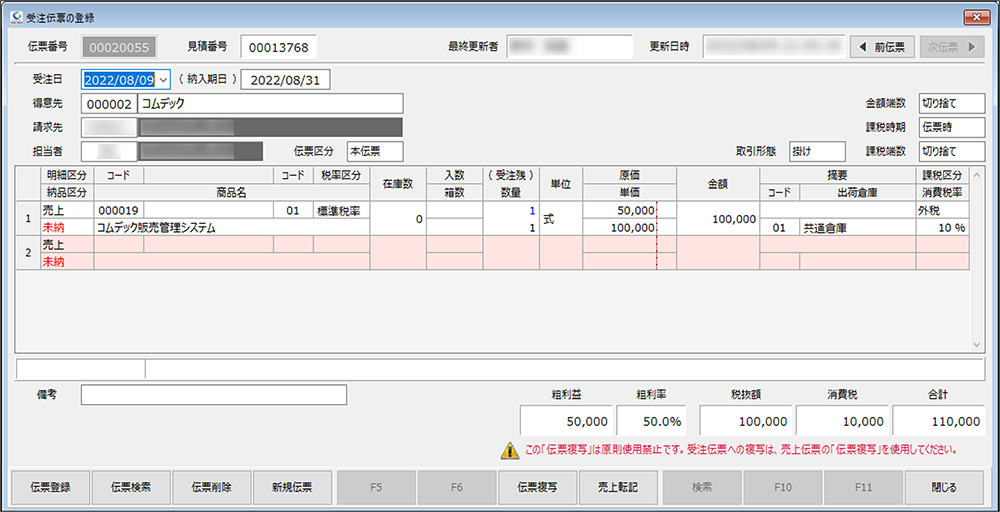Click the 見積番号 input field
Image resolution: width=1000 pixels, height=512 pixels.
(279, 47)
